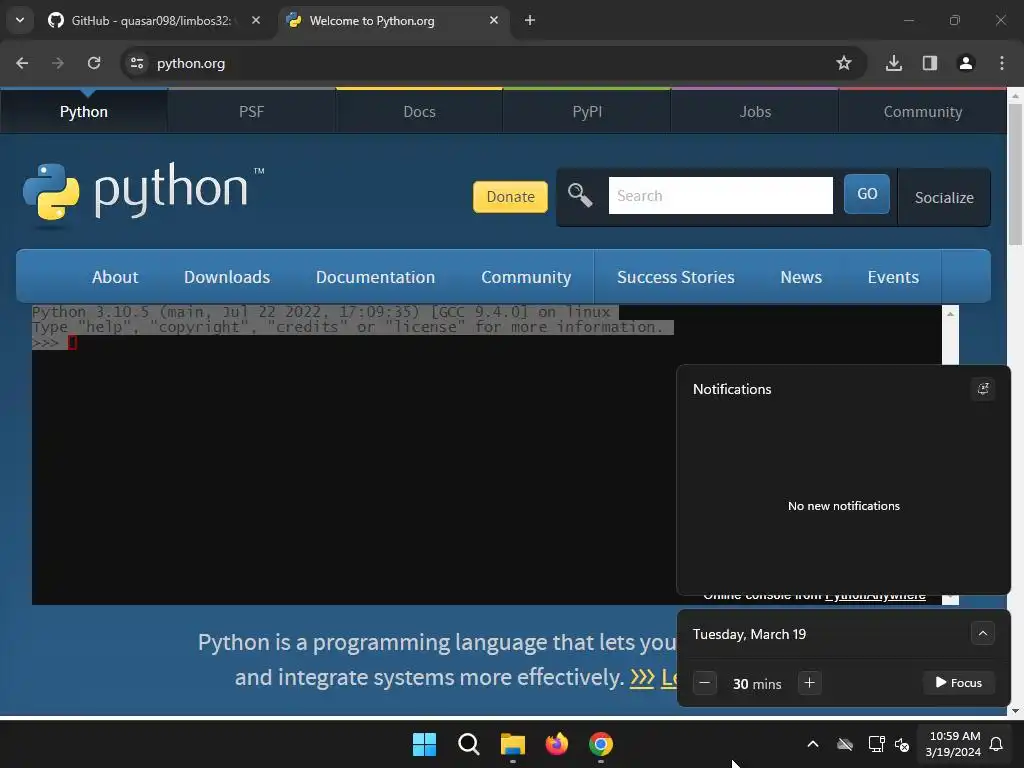This screenshot has height=768, width=1024.
Task: Click the notification bell icon
Action: 997,744
